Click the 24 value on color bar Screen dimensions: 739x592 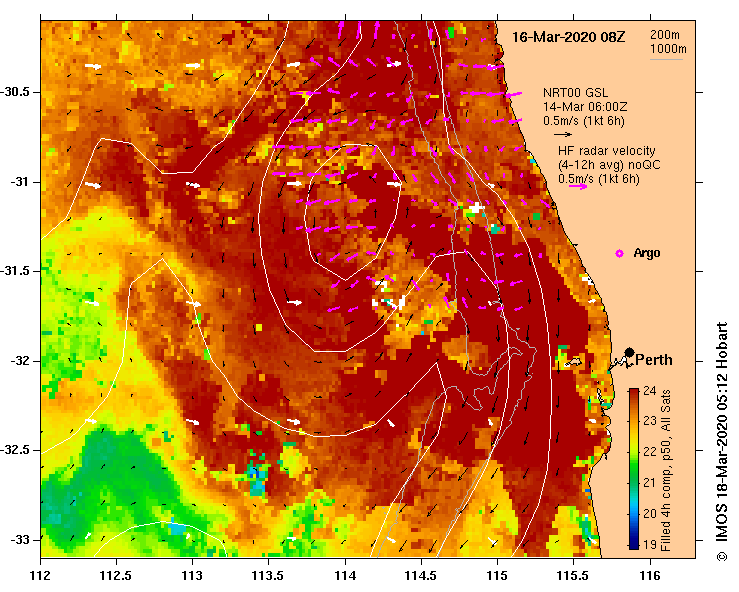(x=649, y=391)
